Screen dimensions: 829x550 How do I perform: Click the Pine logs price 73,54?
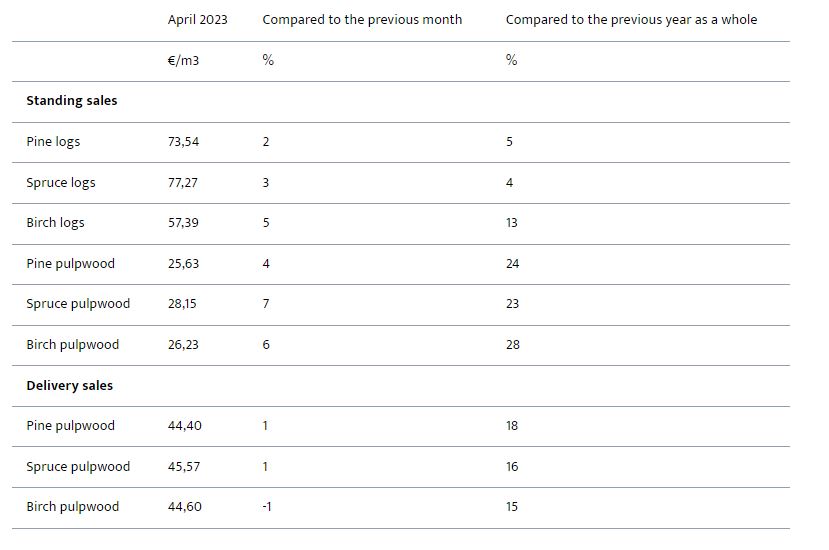point(183,142)
